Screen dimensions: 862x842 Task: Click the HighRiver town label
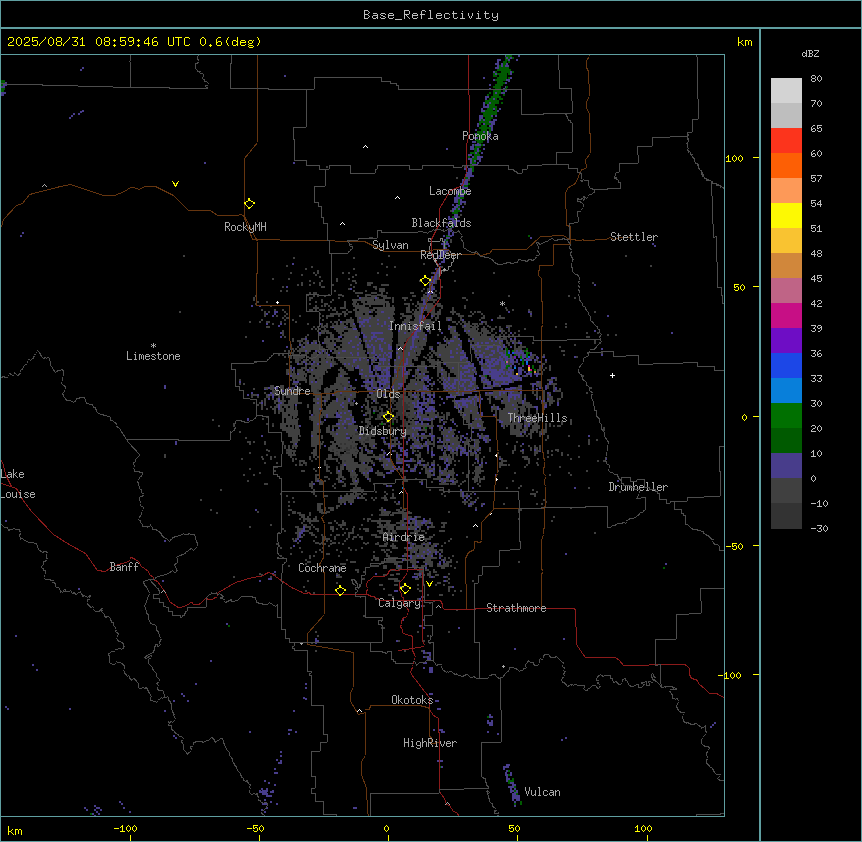tap(430, 743)
